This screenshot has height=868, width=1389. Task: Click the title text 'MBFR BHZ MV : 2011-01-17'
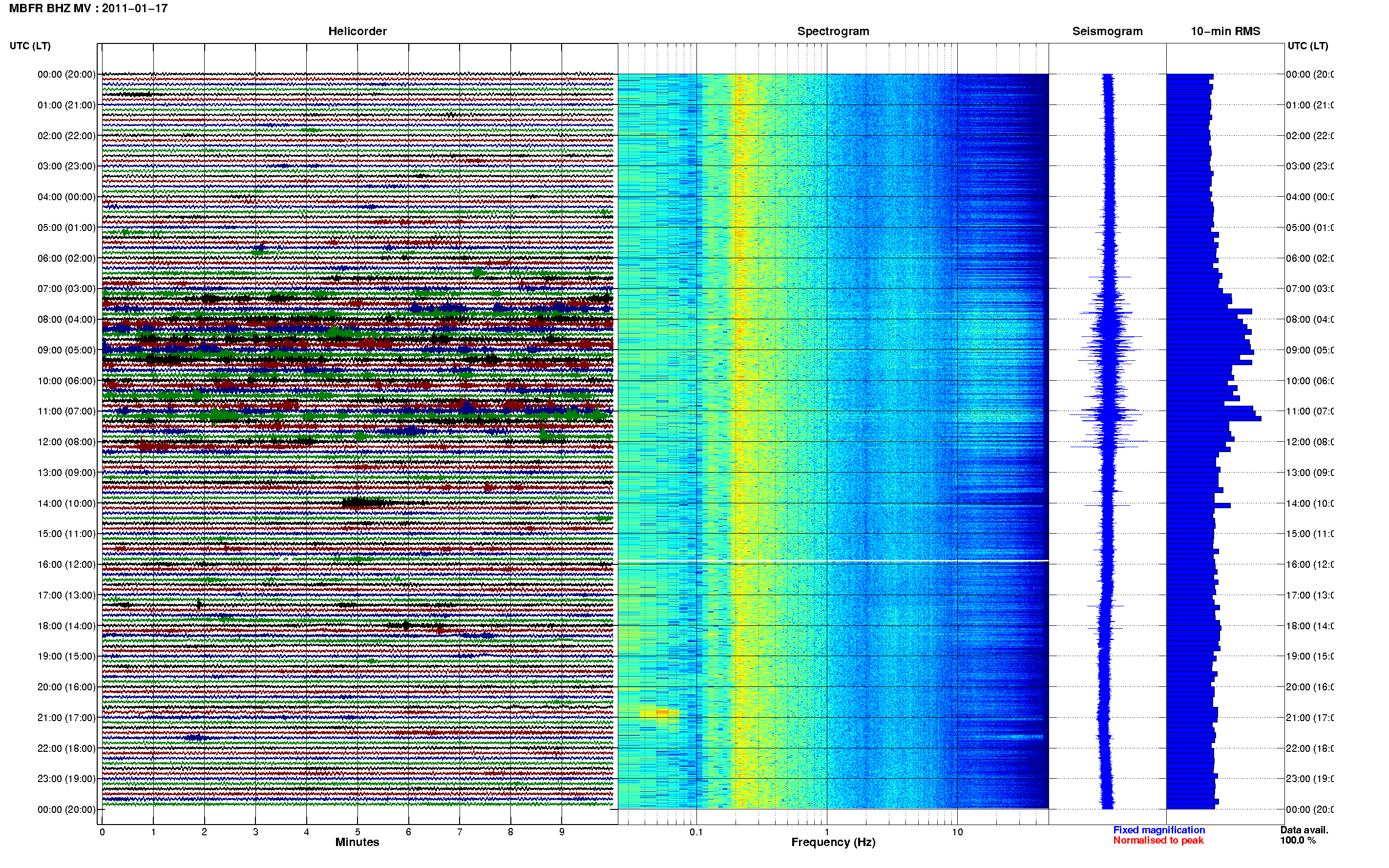click(x=88, y=8)
